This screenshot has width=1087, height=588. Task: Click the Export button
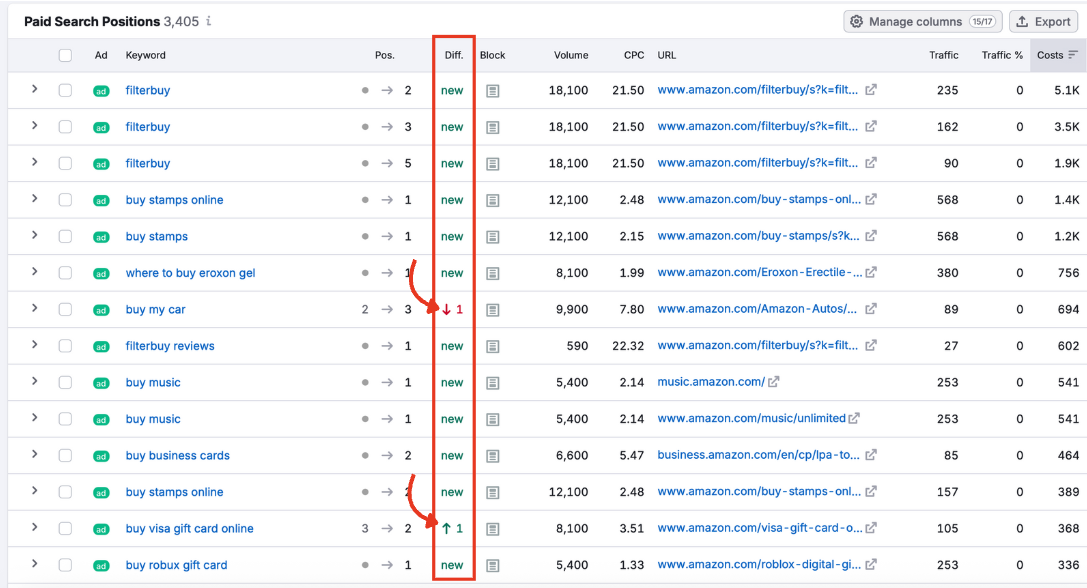click(x=1043, y=21)
